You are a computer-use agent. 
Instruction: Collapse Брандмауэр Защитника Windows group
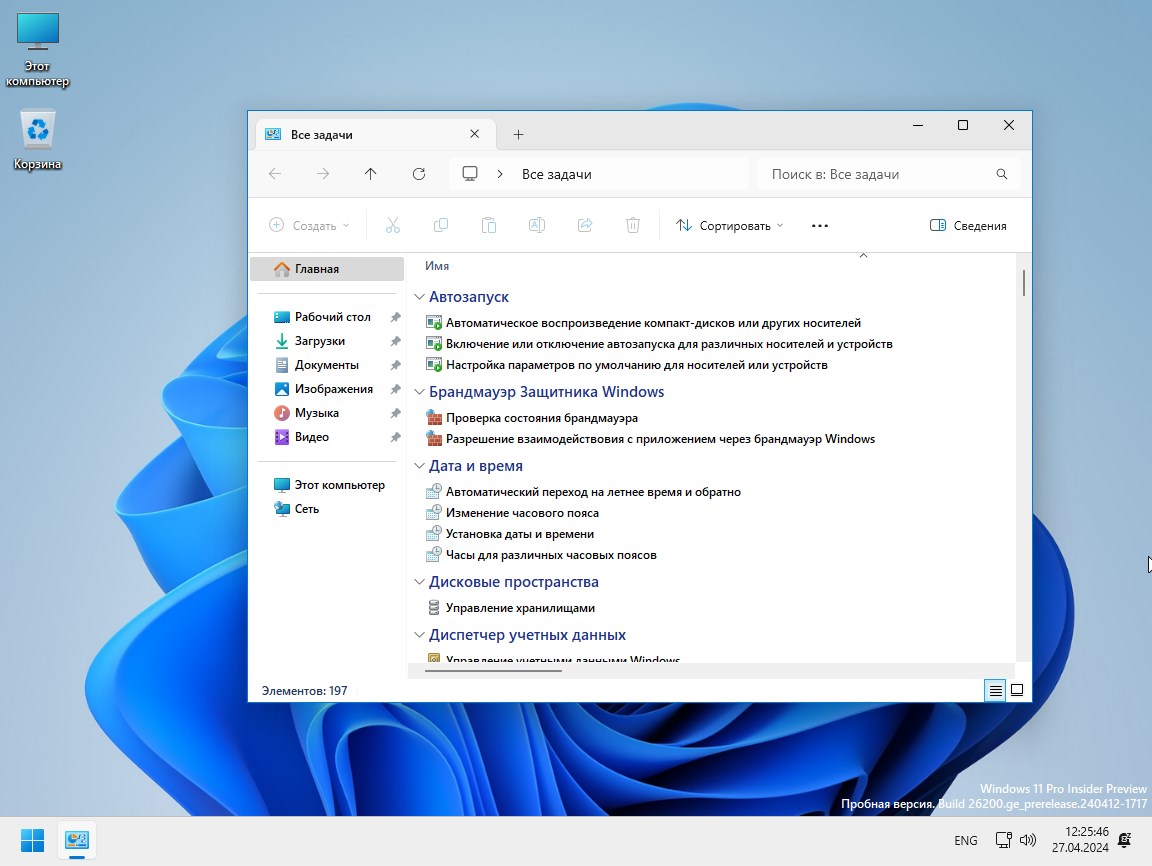coord(419,391)
